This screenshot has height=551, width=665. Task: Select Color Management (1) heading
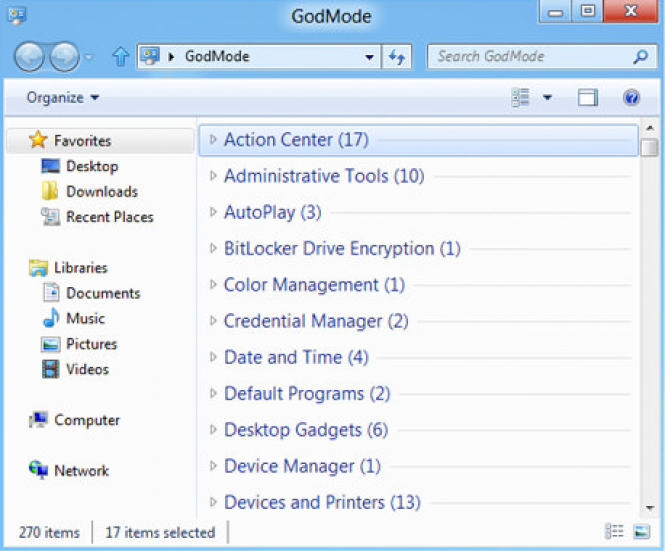click(x=314, y=285)
